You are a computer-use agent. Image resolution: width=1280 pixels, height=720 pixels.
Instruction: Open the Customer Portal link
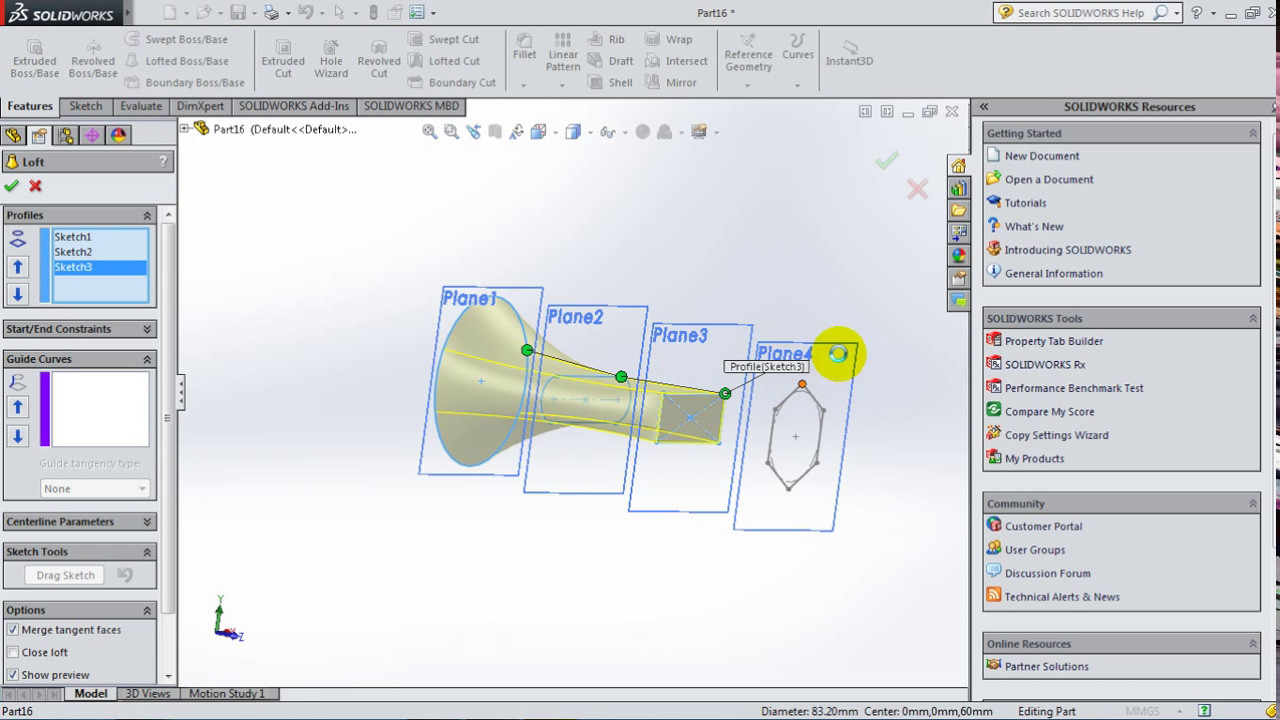pos(1043,526)
